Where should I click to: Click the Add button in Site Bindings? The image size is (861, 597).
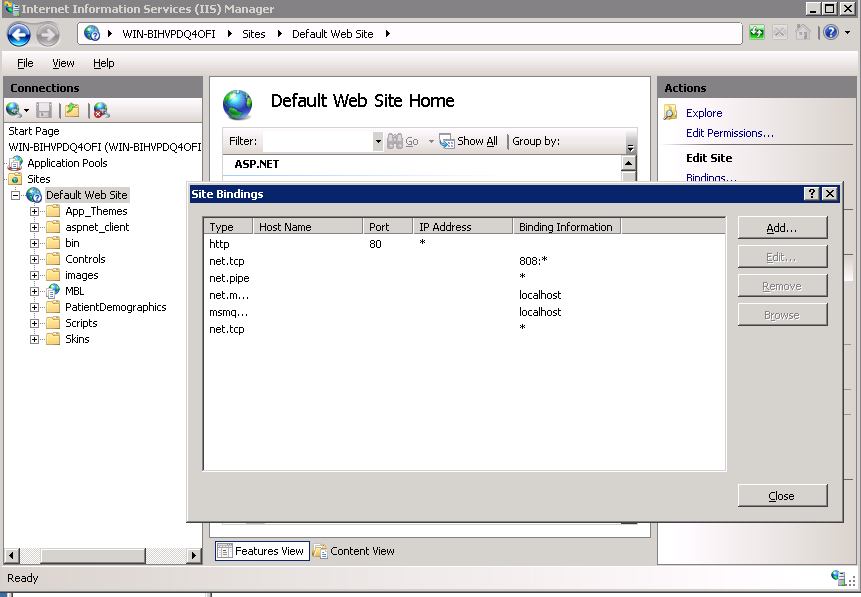782,227
